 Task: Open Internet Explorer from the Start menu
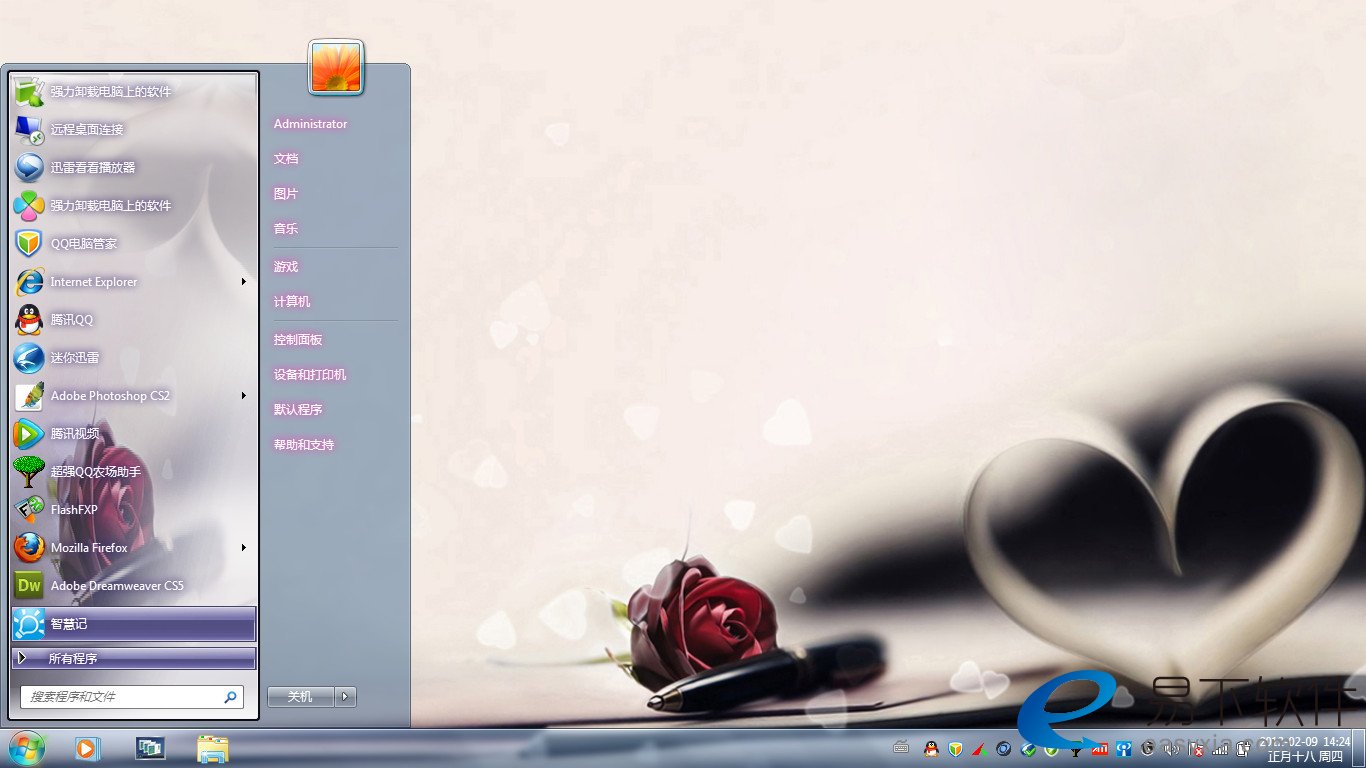click(134, 282)
